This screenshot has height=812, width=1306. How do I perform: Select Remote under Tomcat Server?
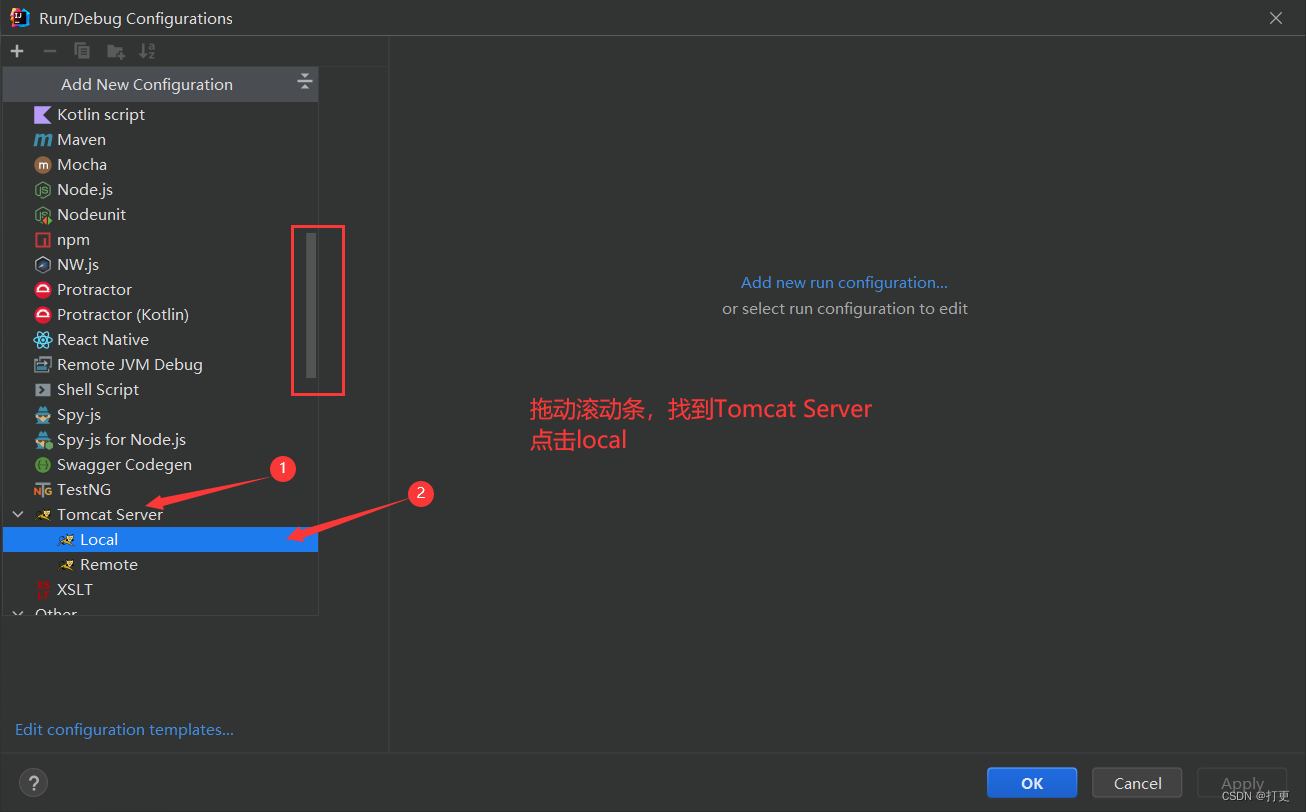pyautogui.click(x=160, y=565)
